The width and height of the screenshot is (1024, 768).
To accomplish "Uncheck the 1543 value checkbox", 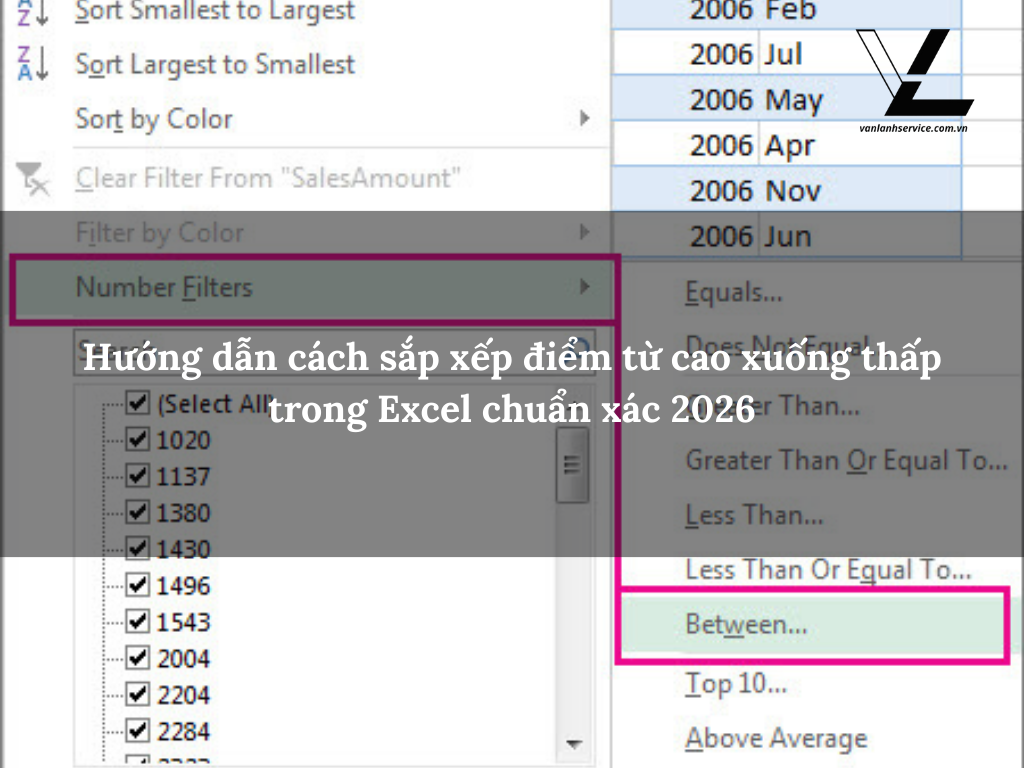I will (x=138, y=621).
